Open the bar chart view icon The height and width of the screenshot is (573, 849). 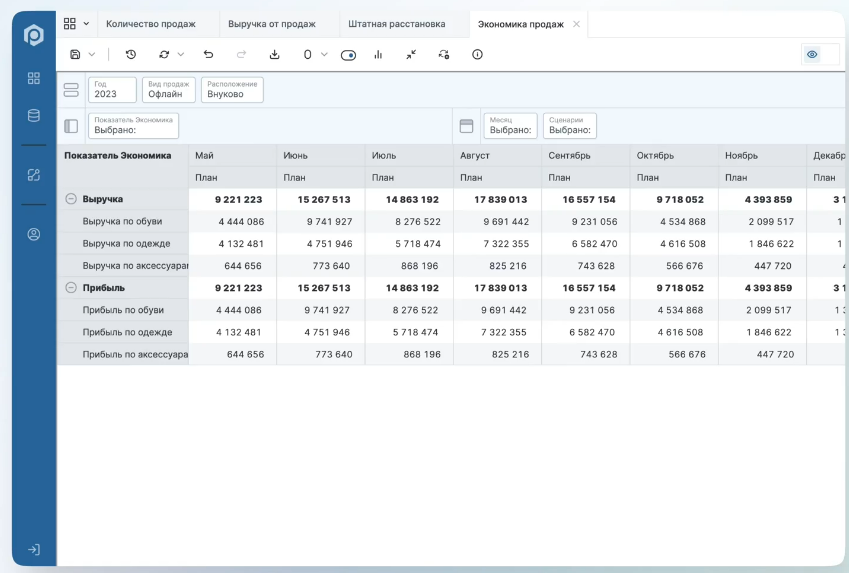tap(378, 55)
